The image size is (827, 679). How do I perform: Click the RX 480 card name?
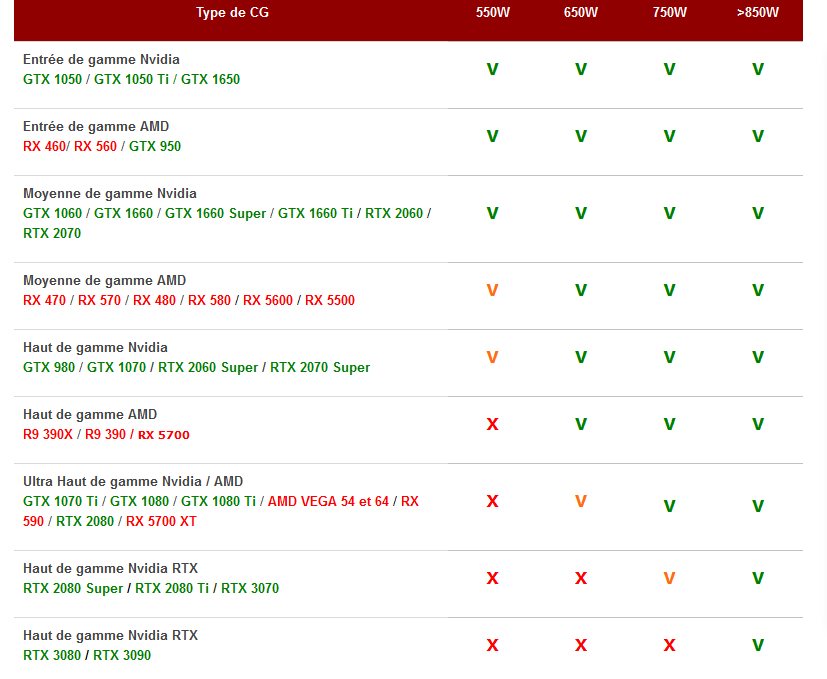point(154,301)
